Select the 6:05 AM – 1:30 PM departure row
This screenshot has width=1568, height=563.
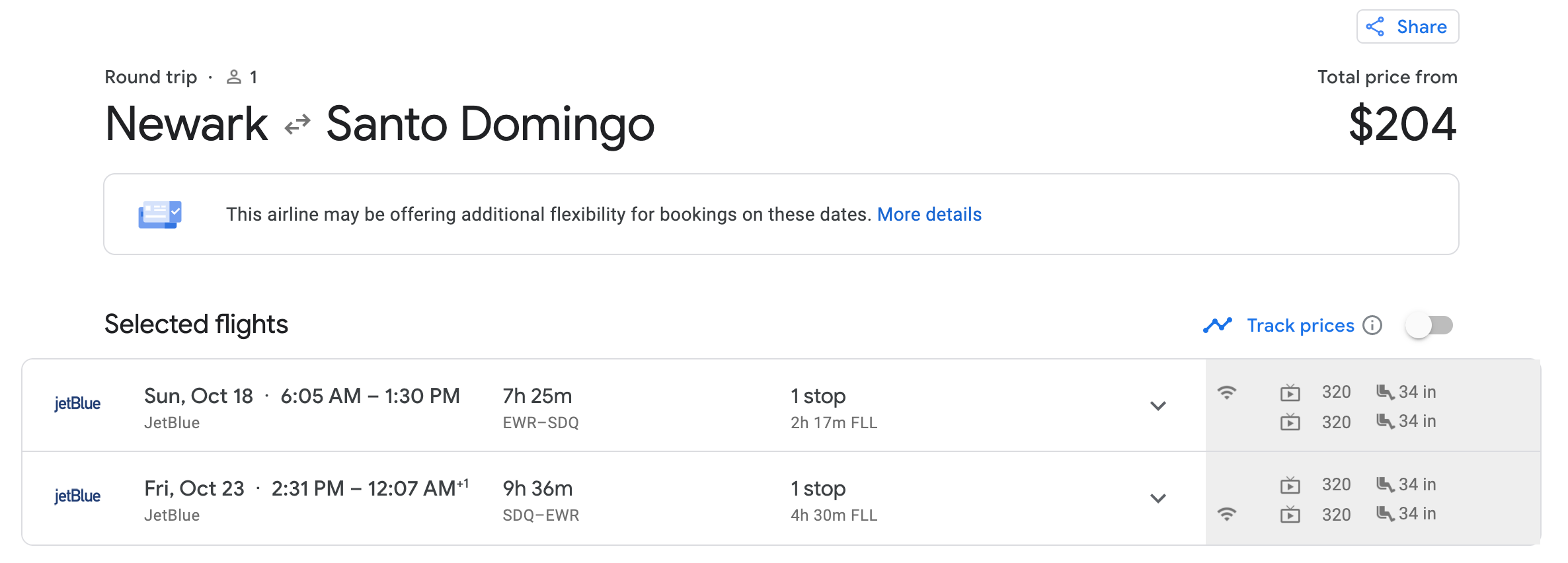(x=370, y=396)
